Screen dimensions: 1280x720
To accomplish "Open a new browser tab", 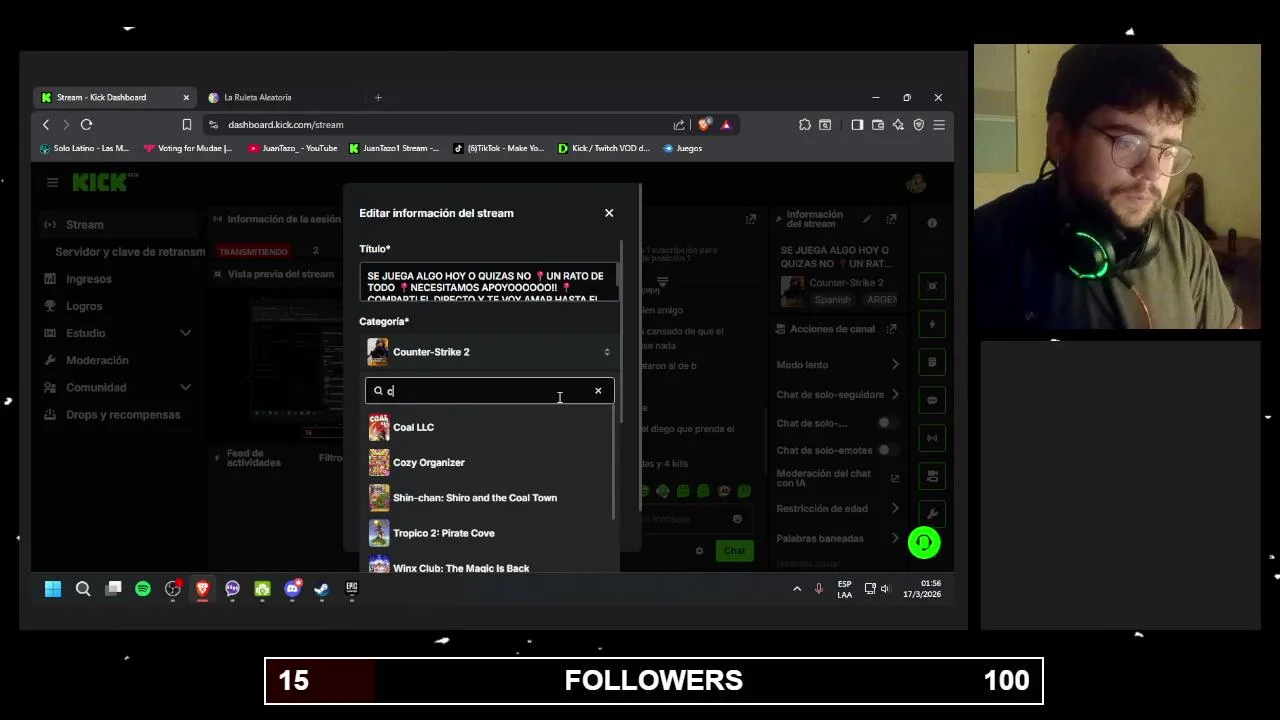I will point(378,97).
